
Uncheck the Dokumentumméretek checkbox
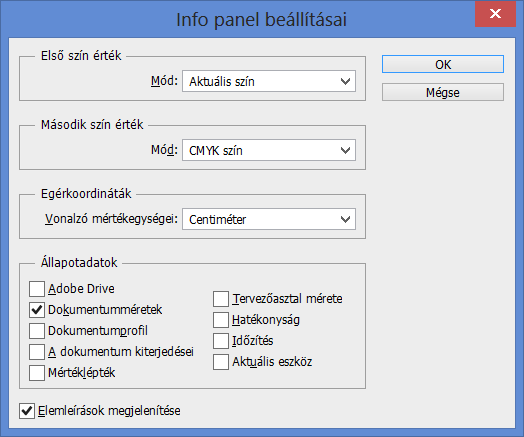pyautogui.click(x=37, y=310)
